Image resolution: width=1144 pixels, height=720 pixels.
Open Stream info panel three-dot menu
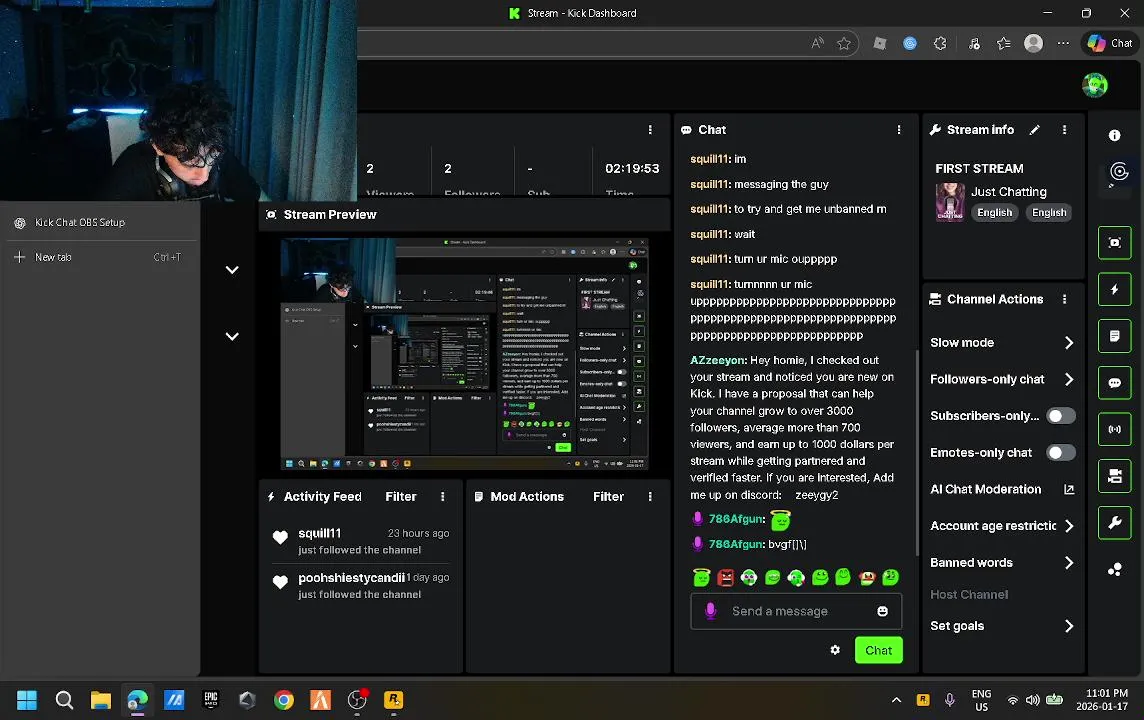1064,130
